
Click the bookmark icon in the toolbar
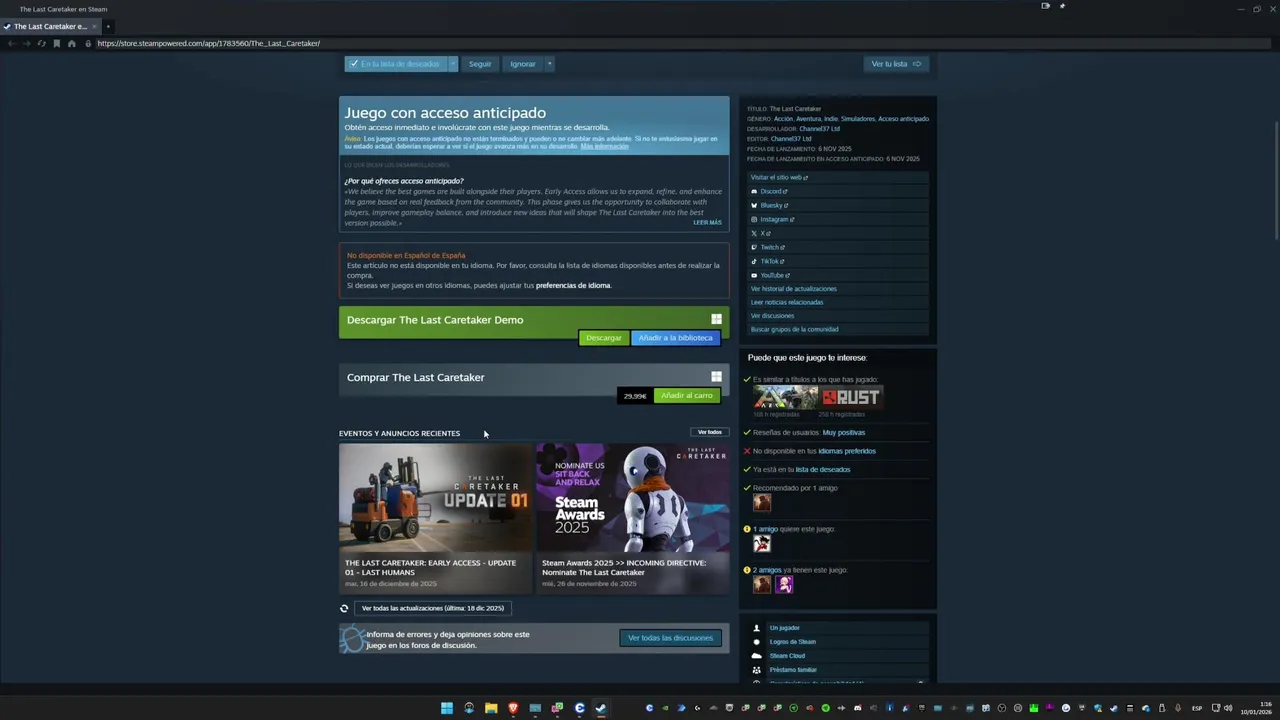click(57, 44)
